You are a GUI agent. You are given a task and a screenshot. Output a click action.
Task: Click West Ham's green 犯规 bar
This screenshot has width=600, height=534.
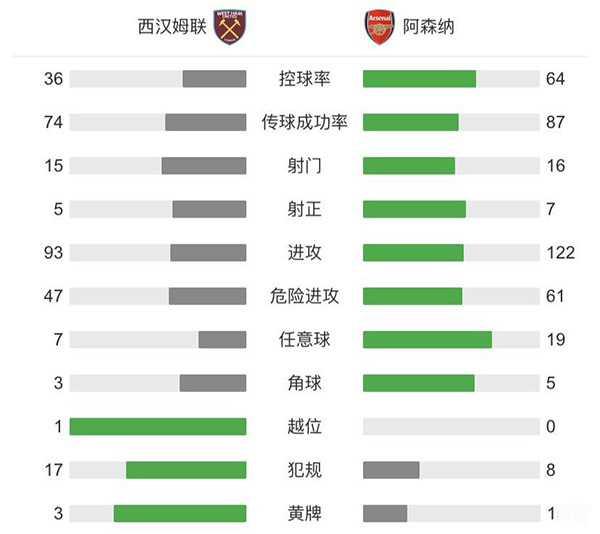[x=186, y=470]
